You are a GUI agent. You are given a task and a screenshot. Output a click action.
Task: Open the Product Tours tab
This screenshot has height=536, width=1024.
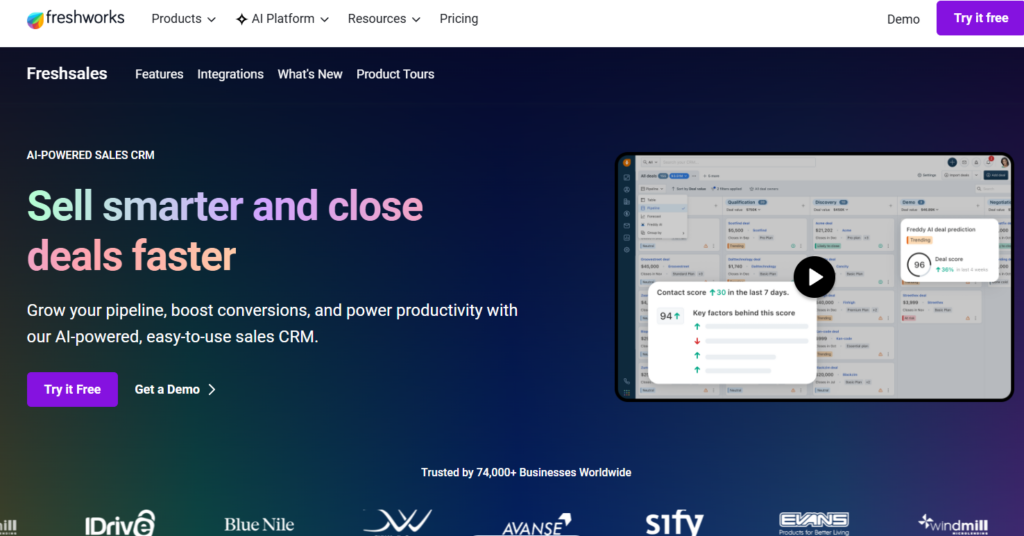coord(395,74)
